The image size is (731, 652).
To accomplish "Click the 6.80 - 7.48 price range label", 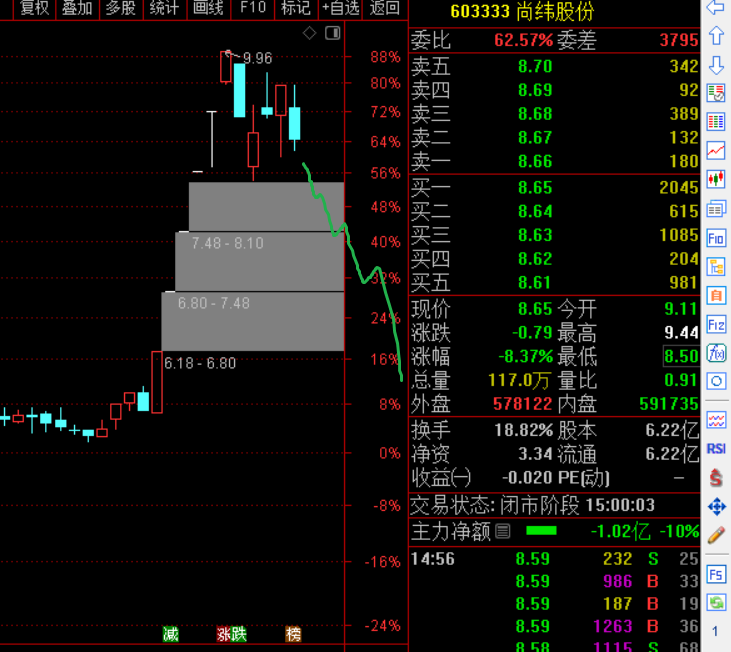I will 214,303.
